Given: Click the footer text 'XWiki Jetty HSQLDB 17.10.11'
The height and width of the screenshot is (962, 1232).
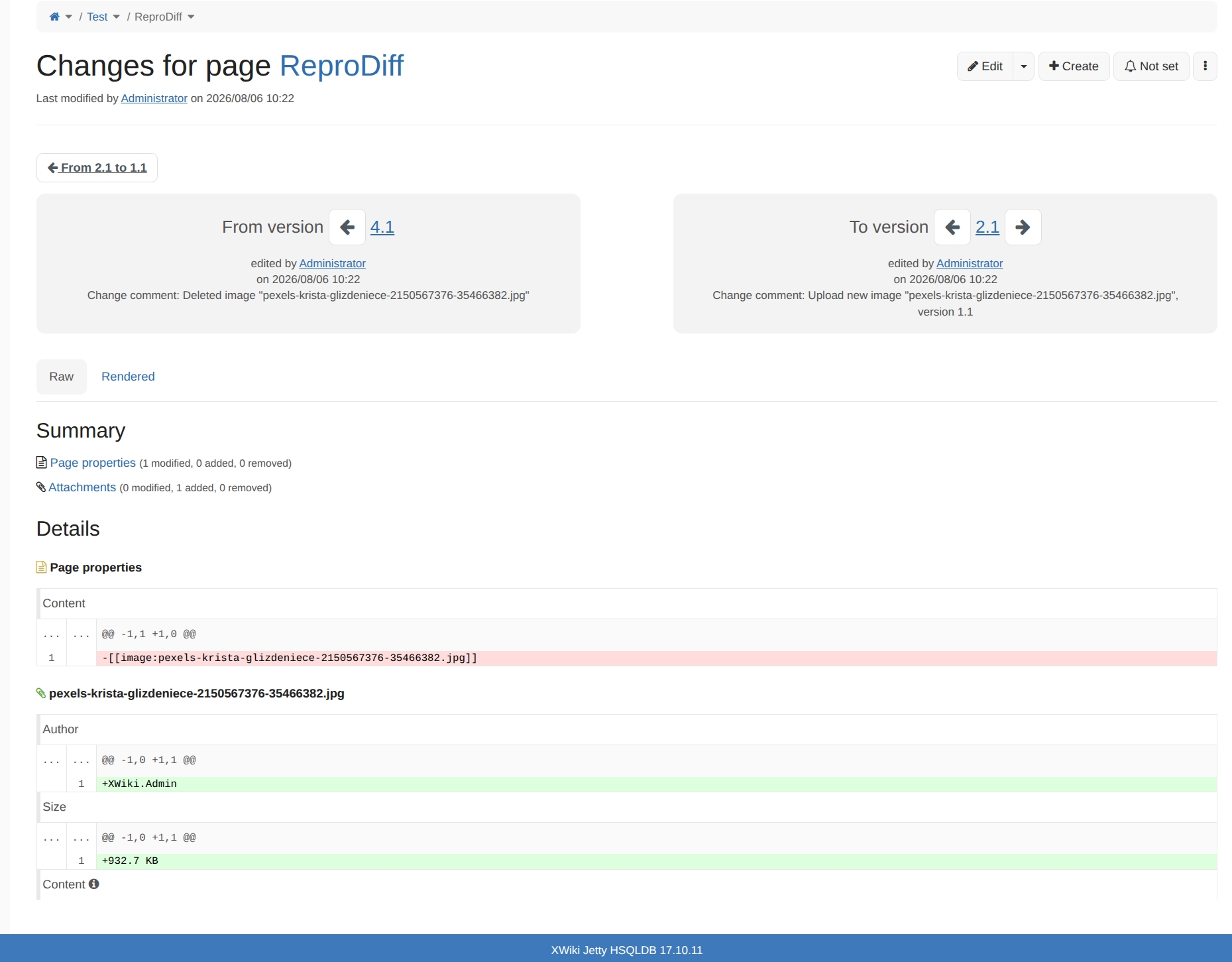Looking at the screenshot, I should coord(627,950).
